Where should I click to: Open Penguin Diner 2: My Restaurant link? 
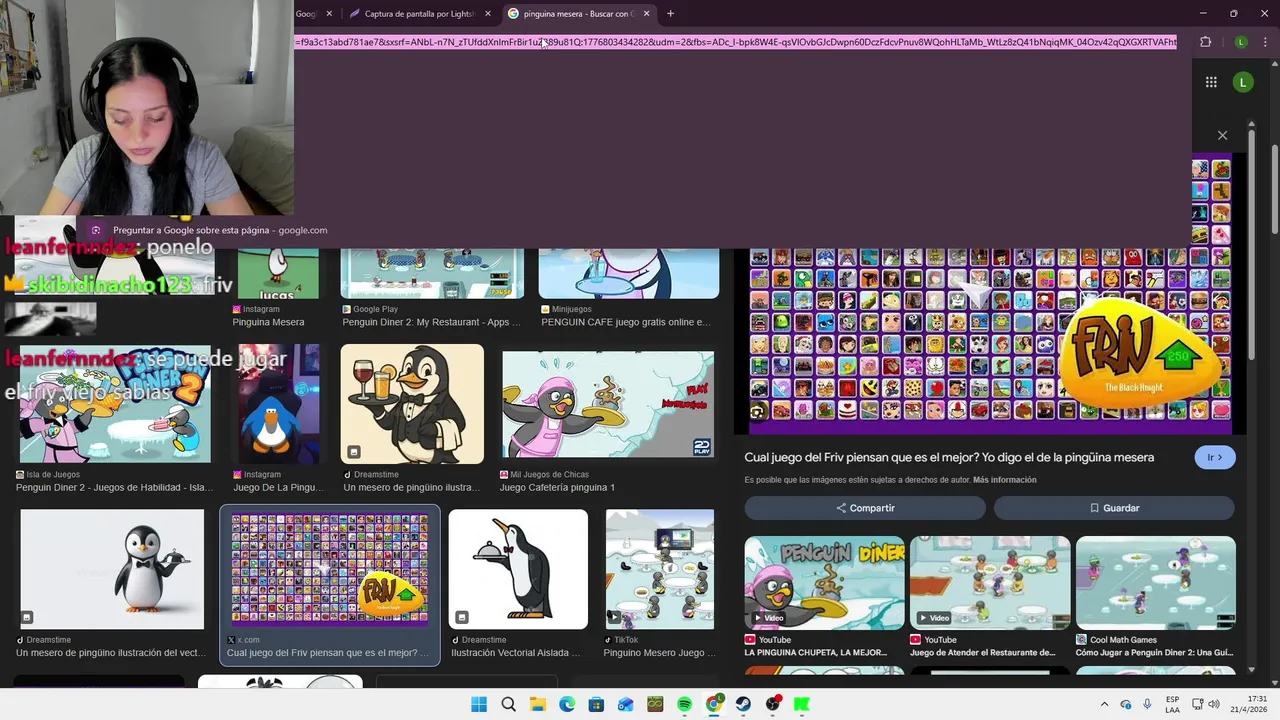431,322
